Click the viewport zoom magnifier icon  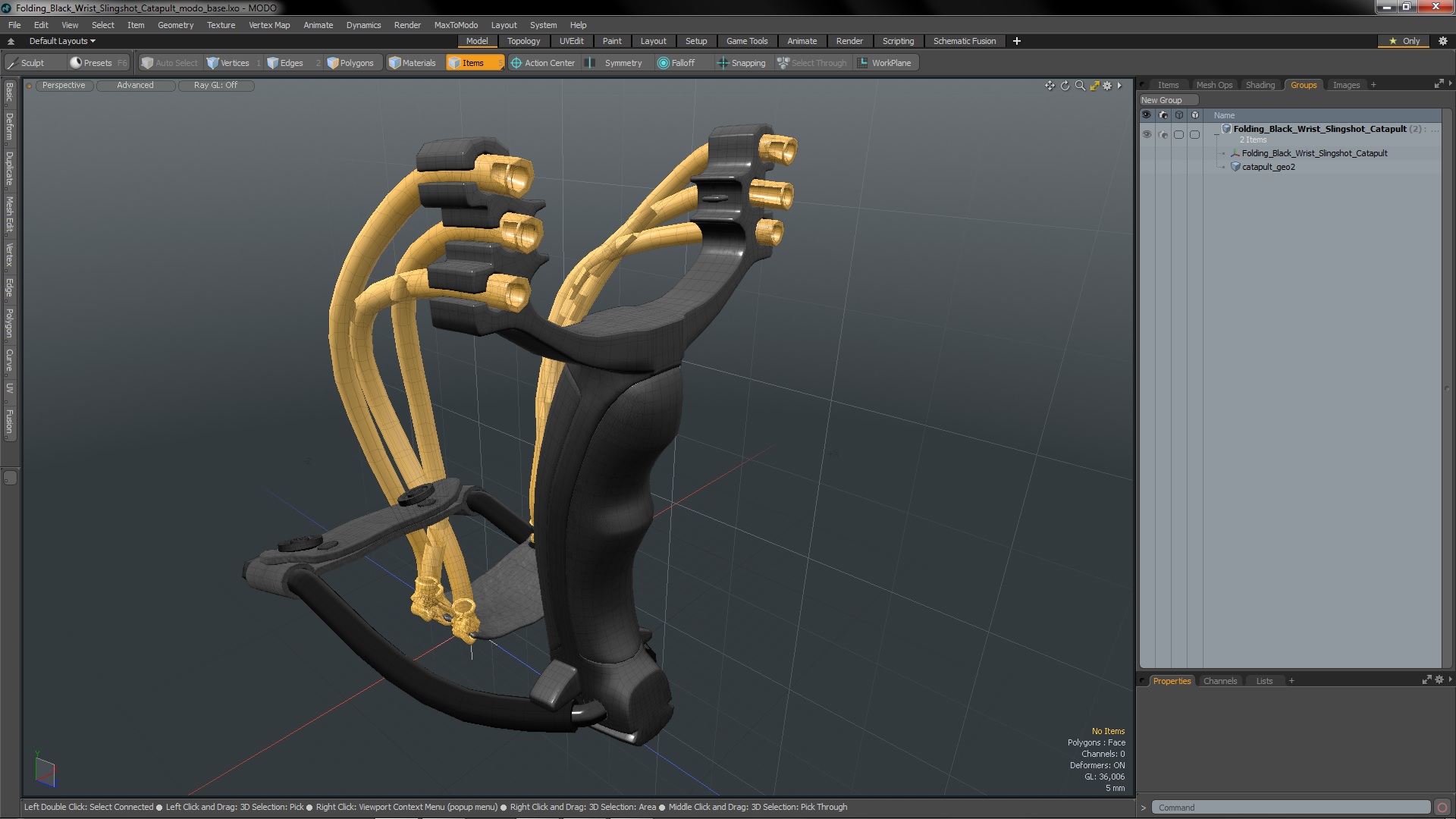(x=1080, y=86)
